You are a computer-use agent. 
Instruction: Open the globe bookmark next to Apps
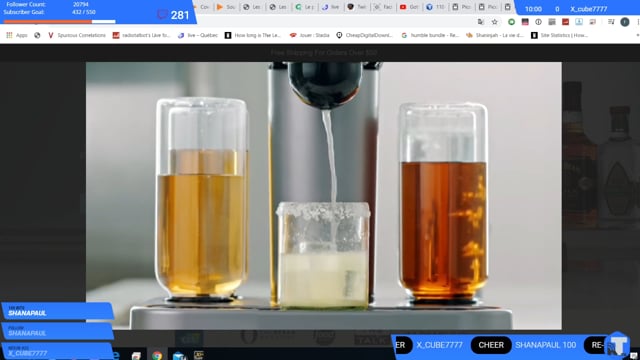click(x=37, y=36)
